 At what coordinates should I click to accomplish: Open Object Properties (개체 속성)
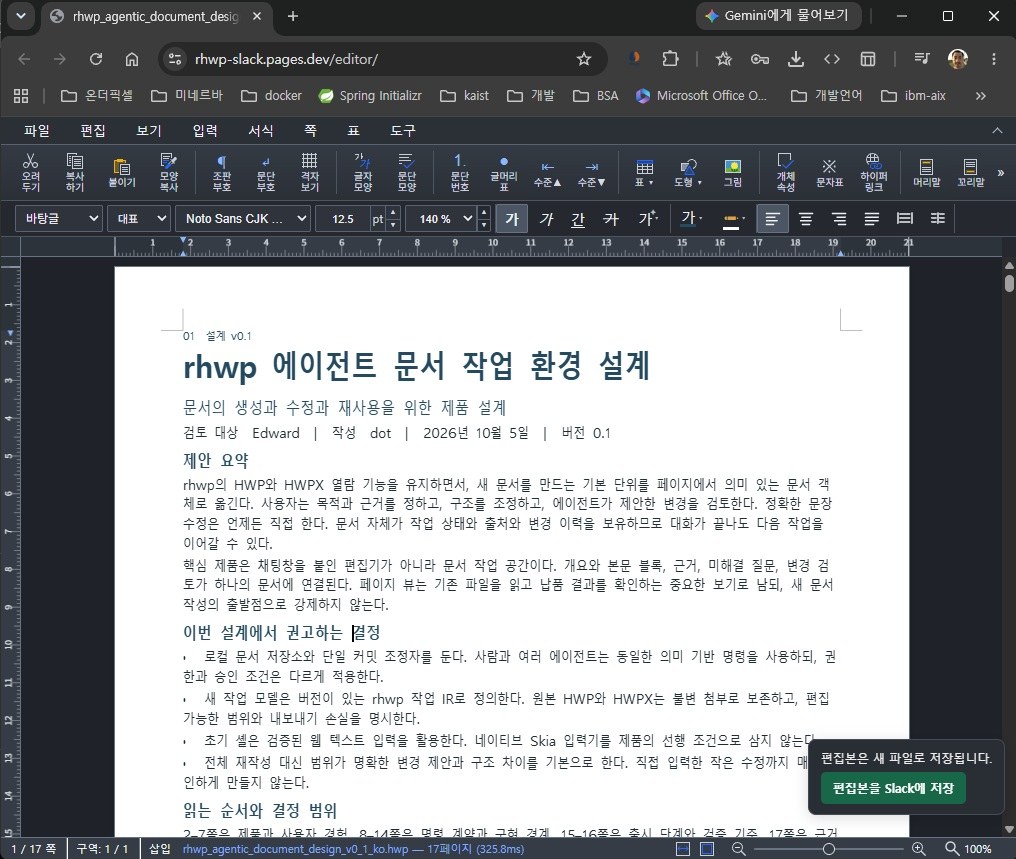pos(785,172)
